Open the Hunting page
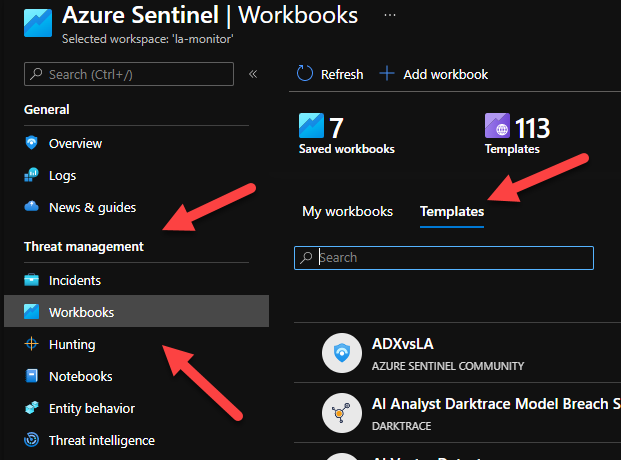The height and width of the screenshot is (460, 621). coord(72,344)
